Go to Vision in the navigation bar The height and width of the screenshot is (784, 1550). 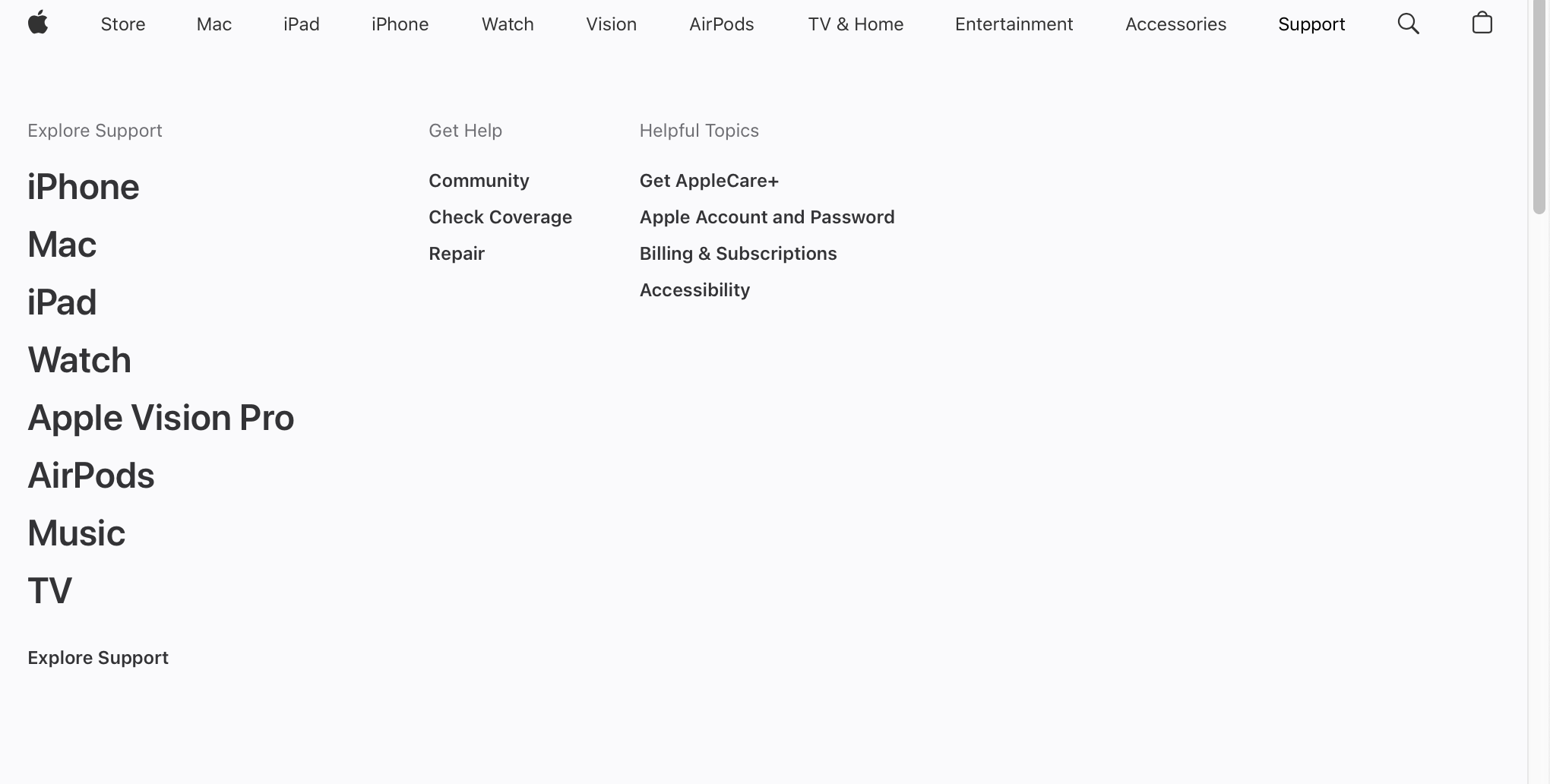tap(612, 24)
